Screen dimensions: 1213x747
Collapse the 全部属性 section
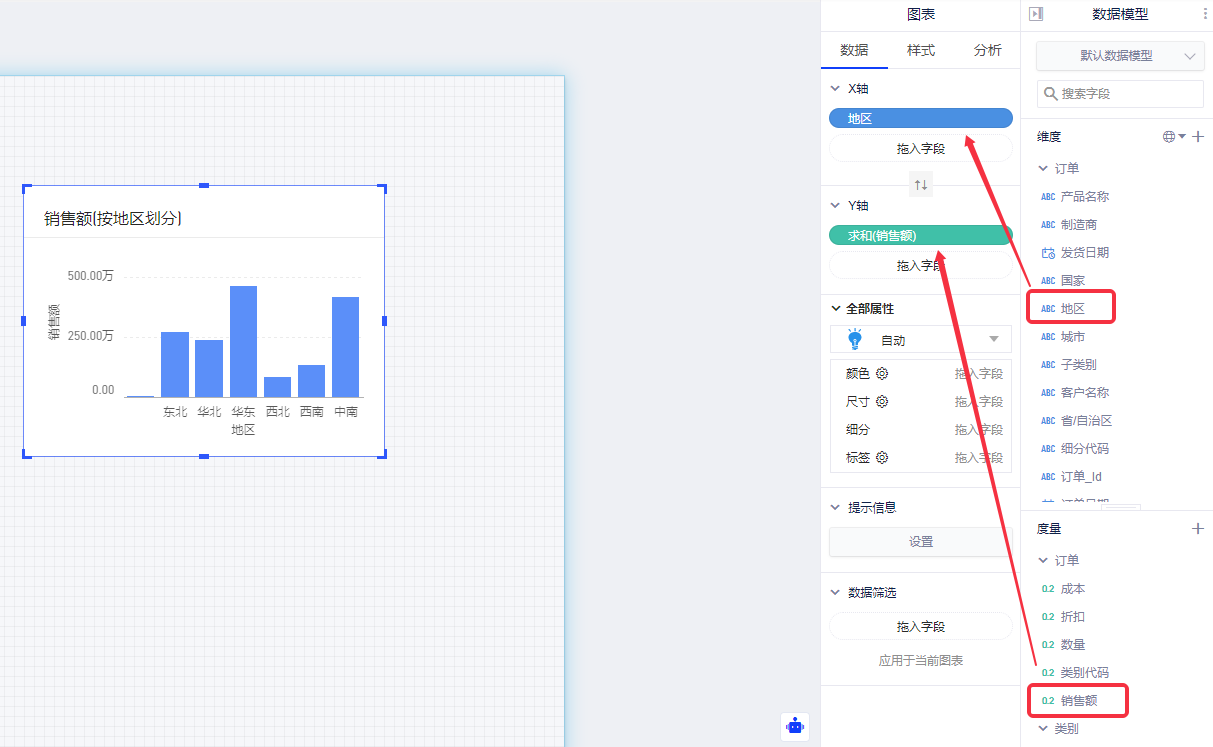click(x=835, y=309)
